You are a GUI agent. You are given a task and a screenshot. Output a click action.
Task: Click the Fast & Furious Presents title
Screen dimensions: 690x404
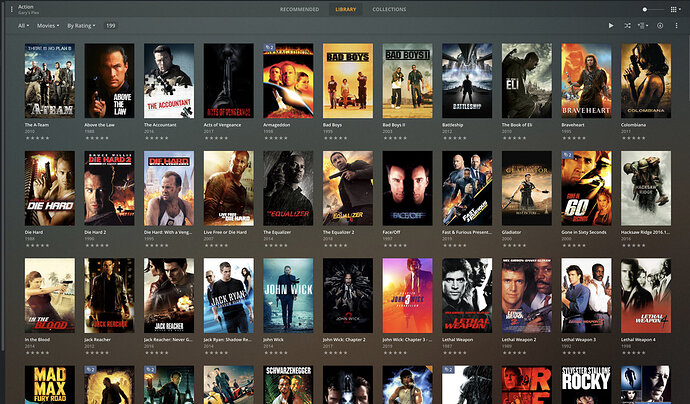(467, 232)
